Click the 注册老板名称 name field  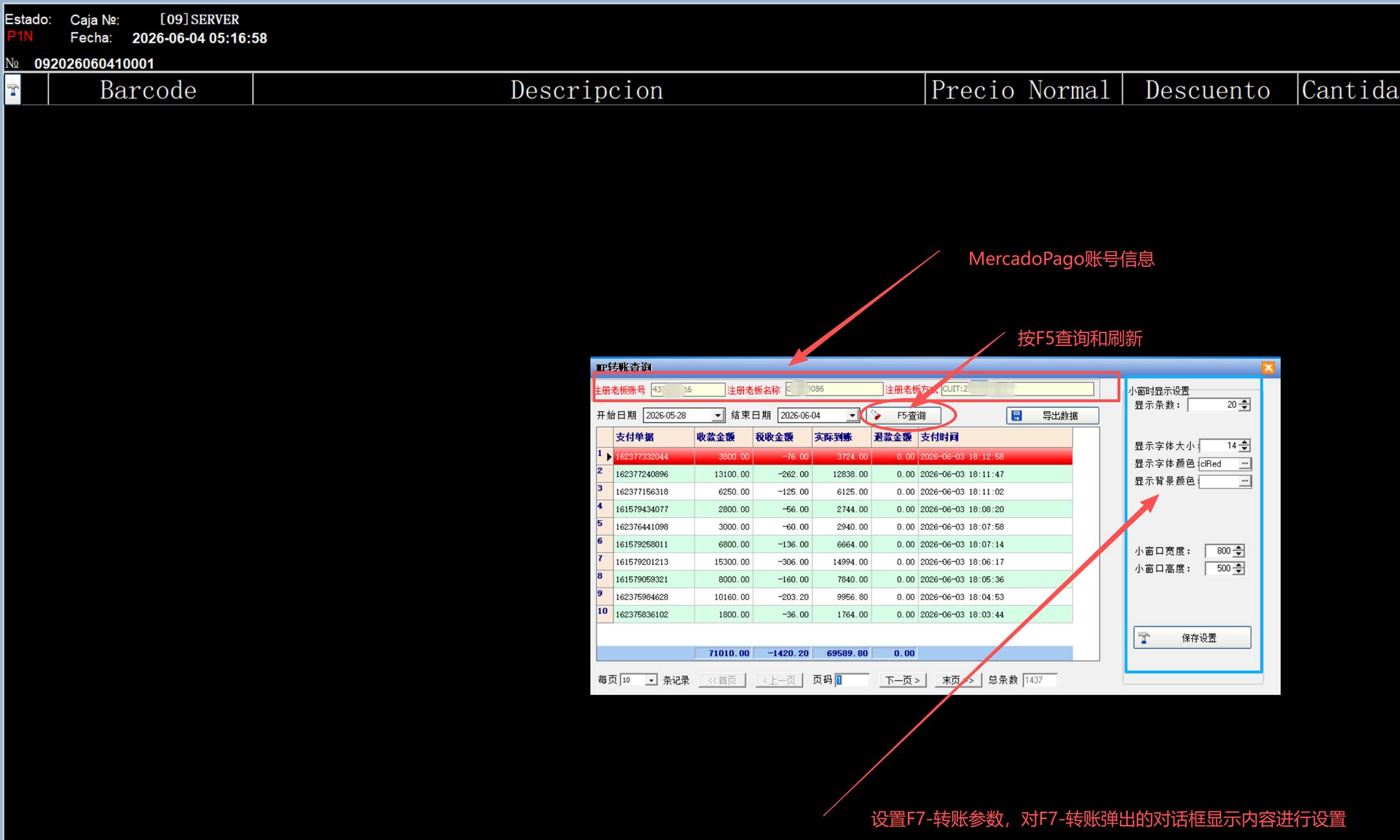[834, 389]
